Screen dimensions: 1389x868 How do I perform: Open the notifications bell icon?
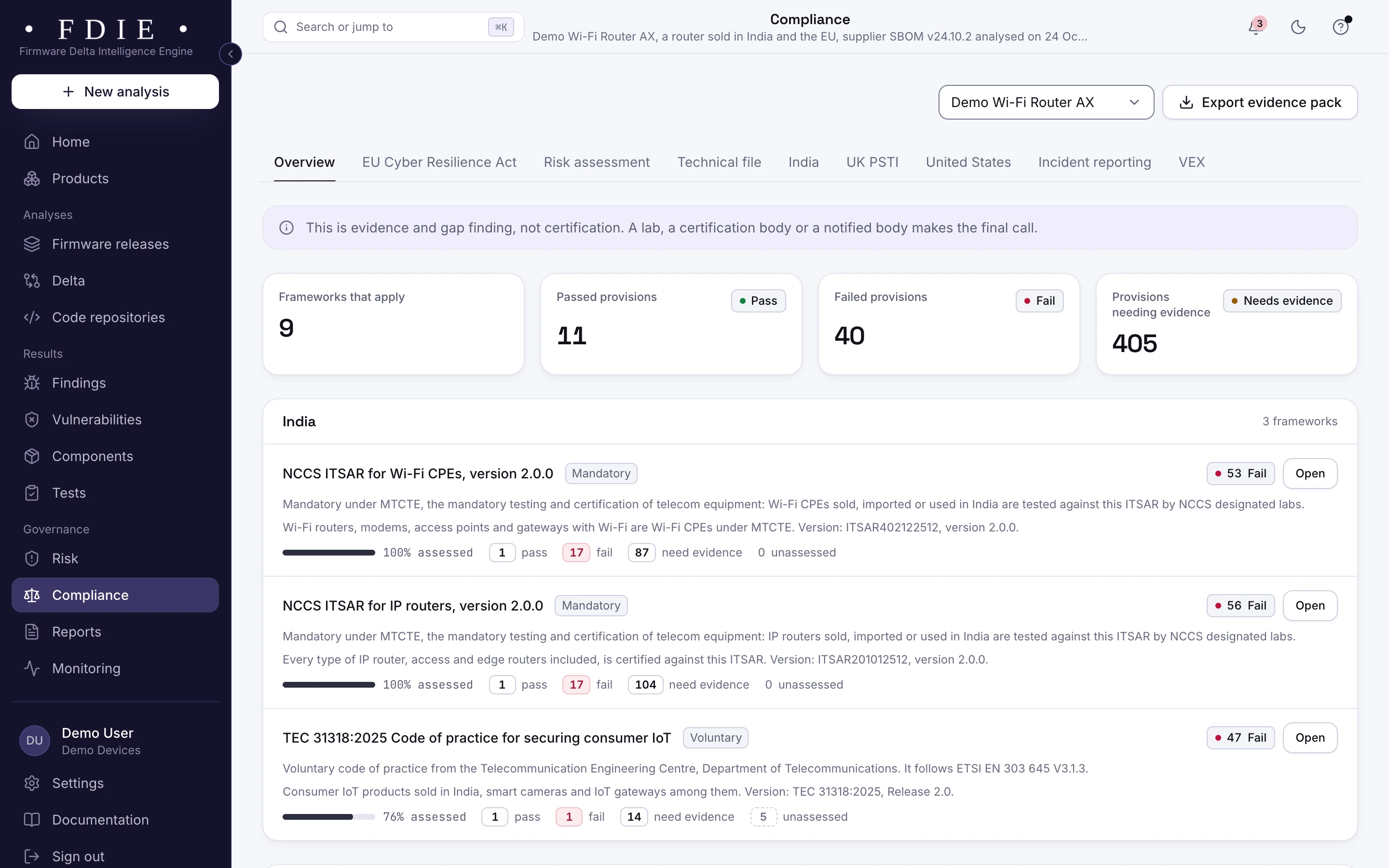[1255, 27]
